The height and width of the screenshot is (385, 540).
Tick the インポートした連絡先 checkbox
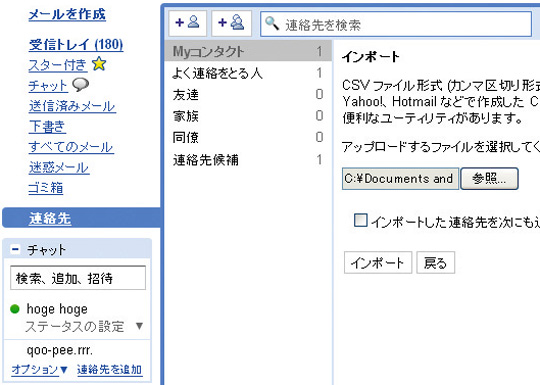(x=361, y=220)
